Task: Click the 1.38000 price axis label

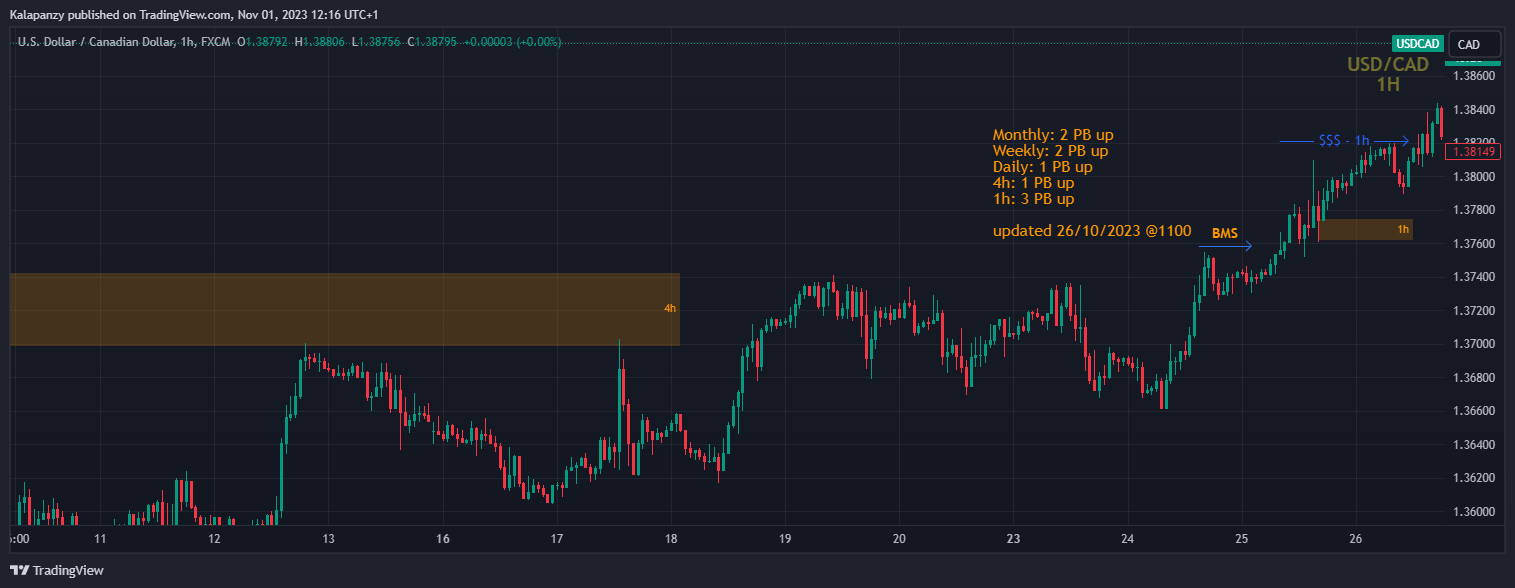Action: coord(1474,177)
